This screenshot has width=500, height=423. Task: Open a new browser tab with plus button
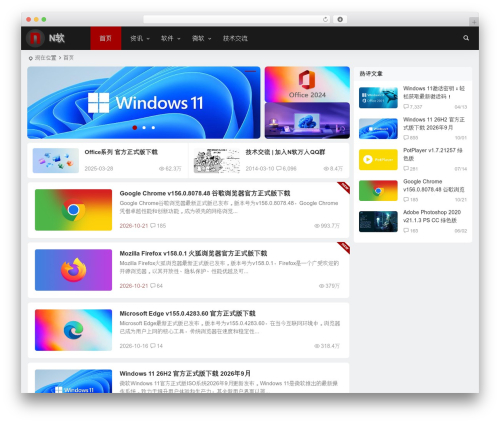[x=474, y=22]
